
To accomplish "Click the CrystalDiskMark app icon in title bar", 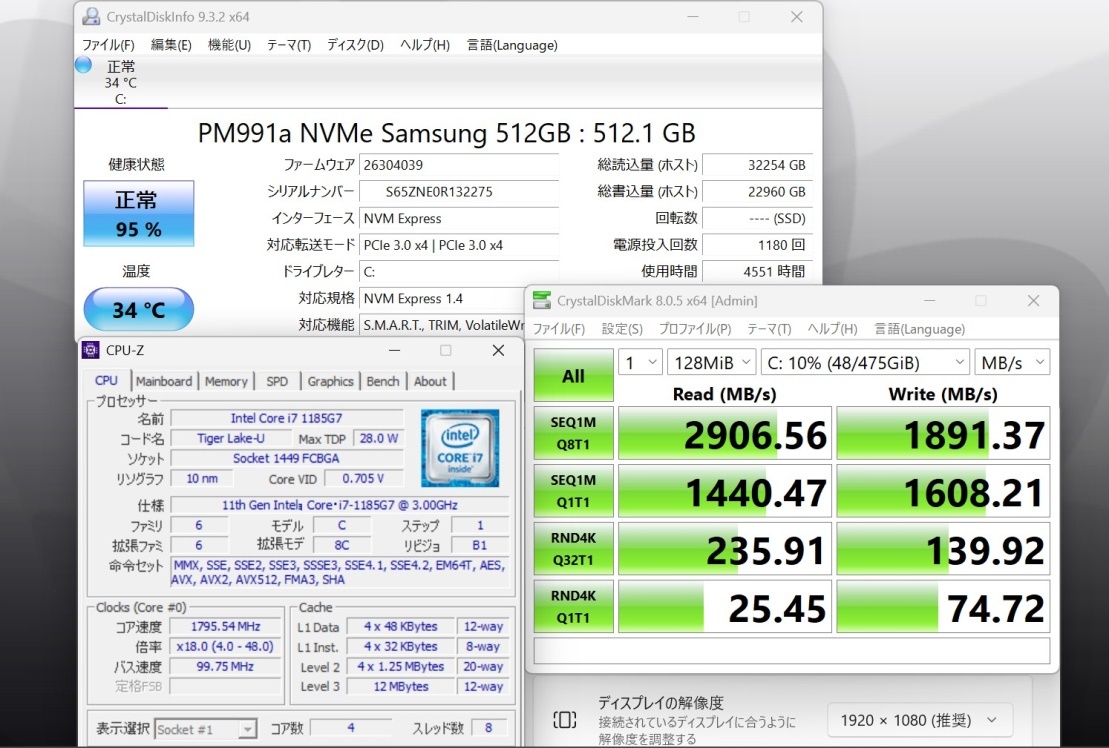I will pyautogui.click(x=542, y=300).
